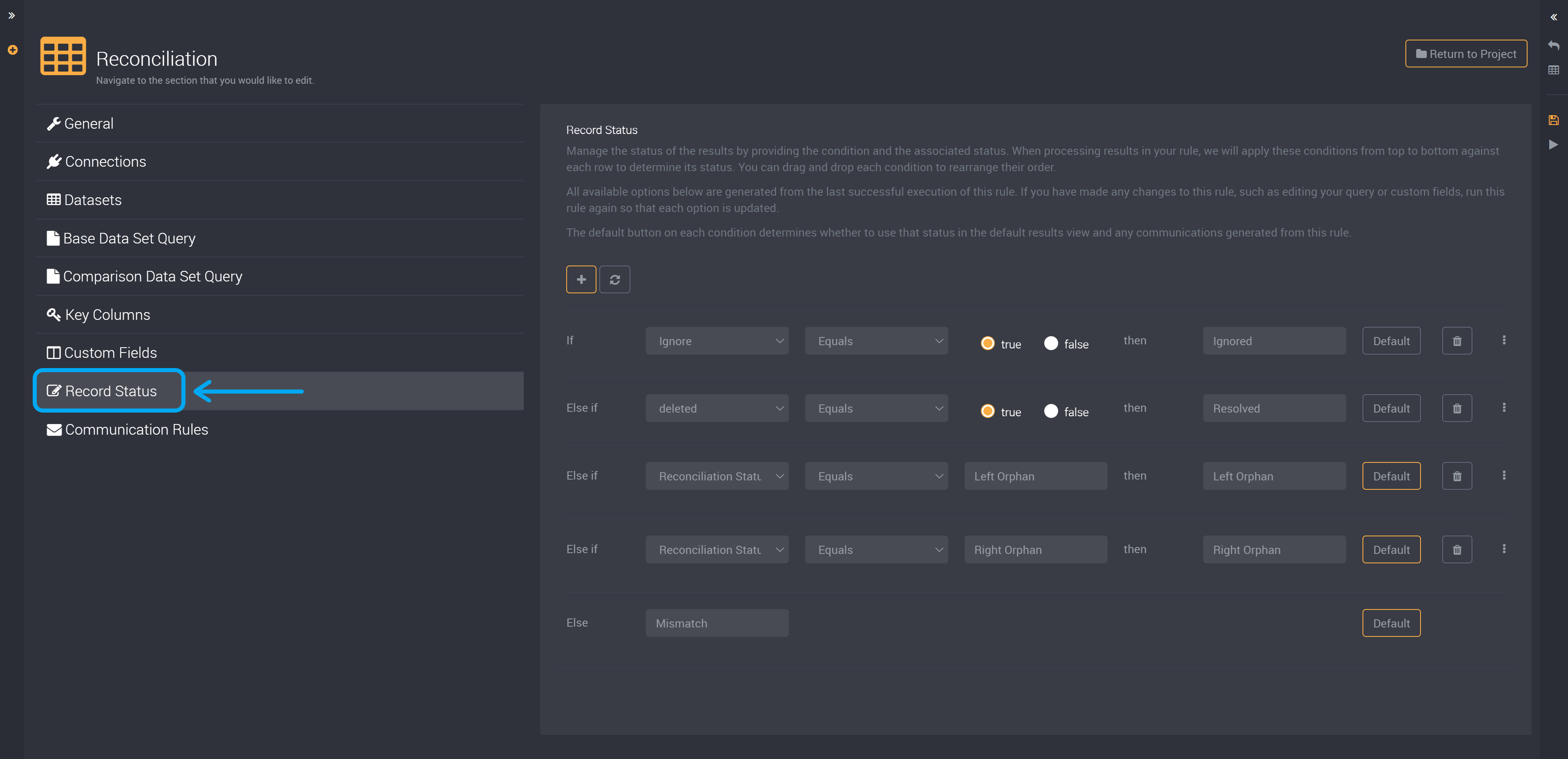
Task: Open Equals operator dropdown in Ignore row
Action: (x=876, y=341)
